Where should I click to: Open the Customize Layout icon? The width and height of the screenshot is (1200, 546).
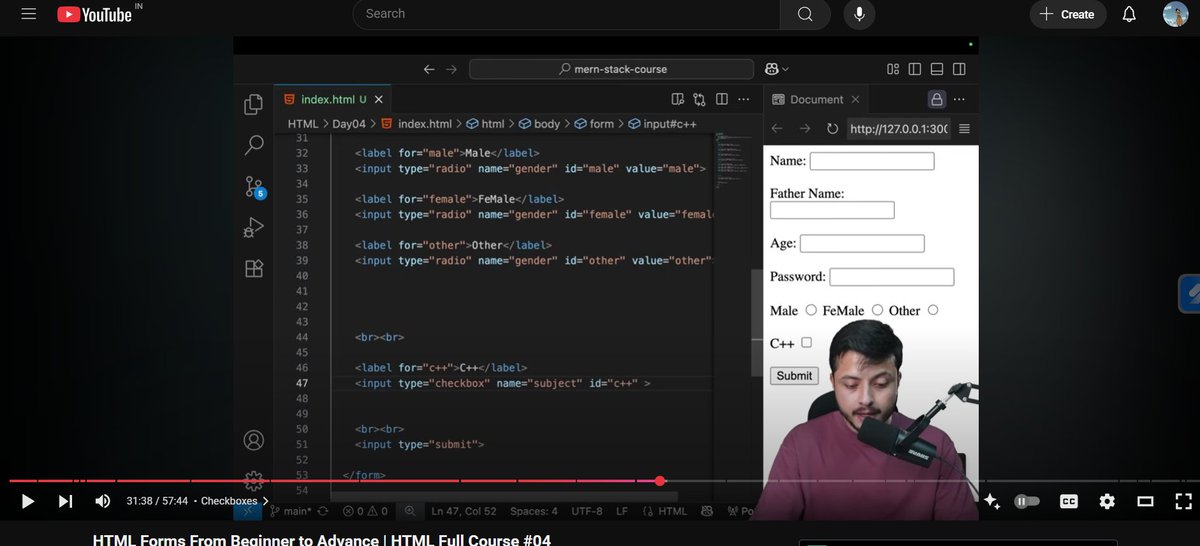point(893,69)
